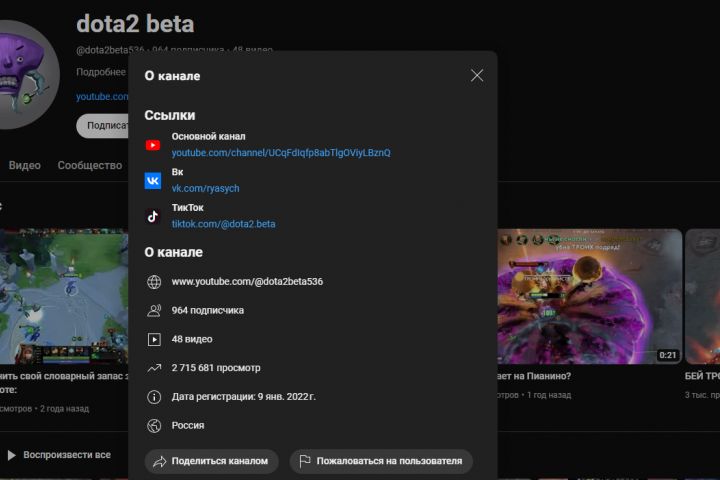Click "Воспроизвести все" play button
The height and width of the screenshot is (480, 720).
[58, 455]
